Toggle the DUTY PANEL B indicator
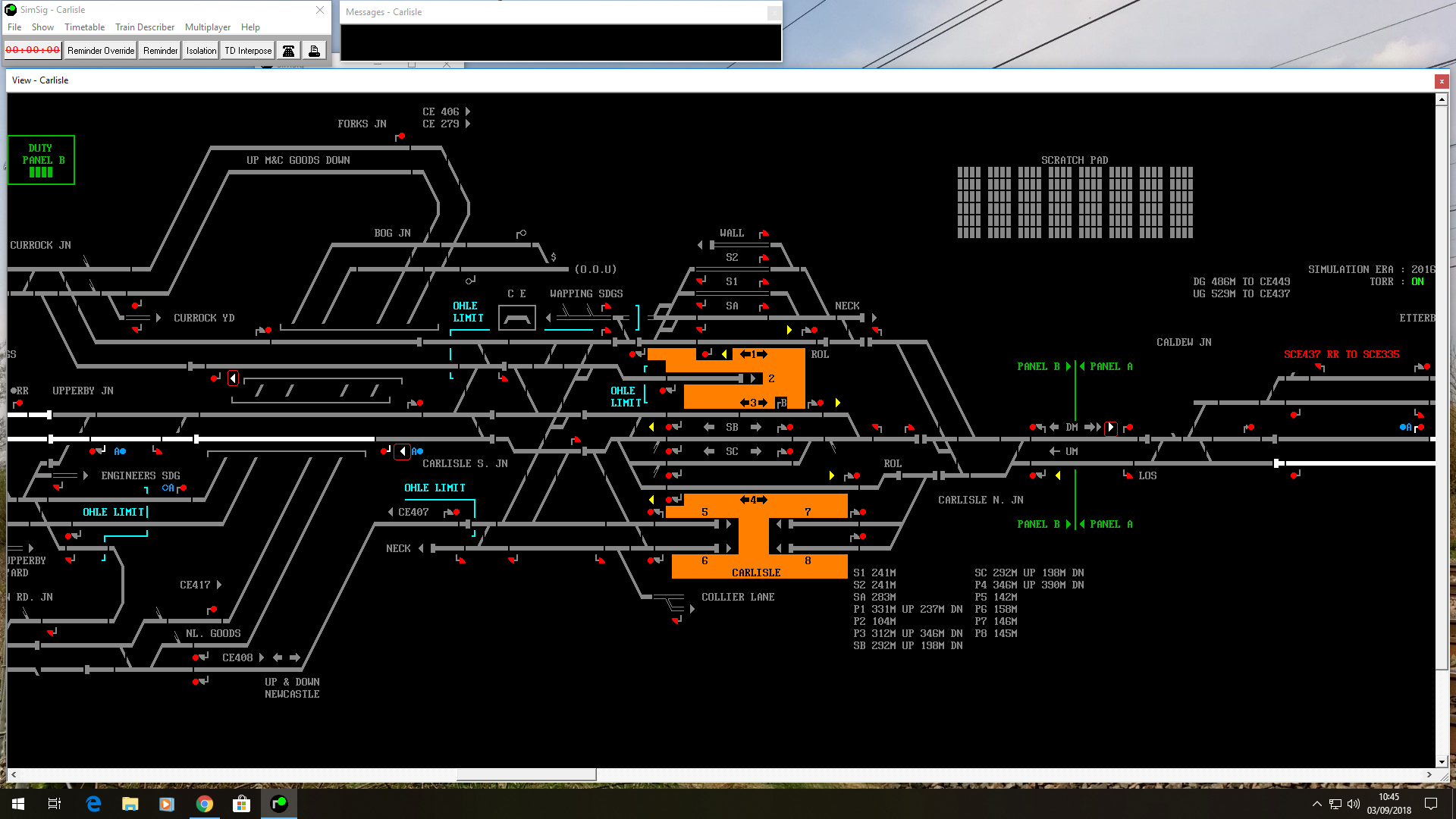 (41, 160)
